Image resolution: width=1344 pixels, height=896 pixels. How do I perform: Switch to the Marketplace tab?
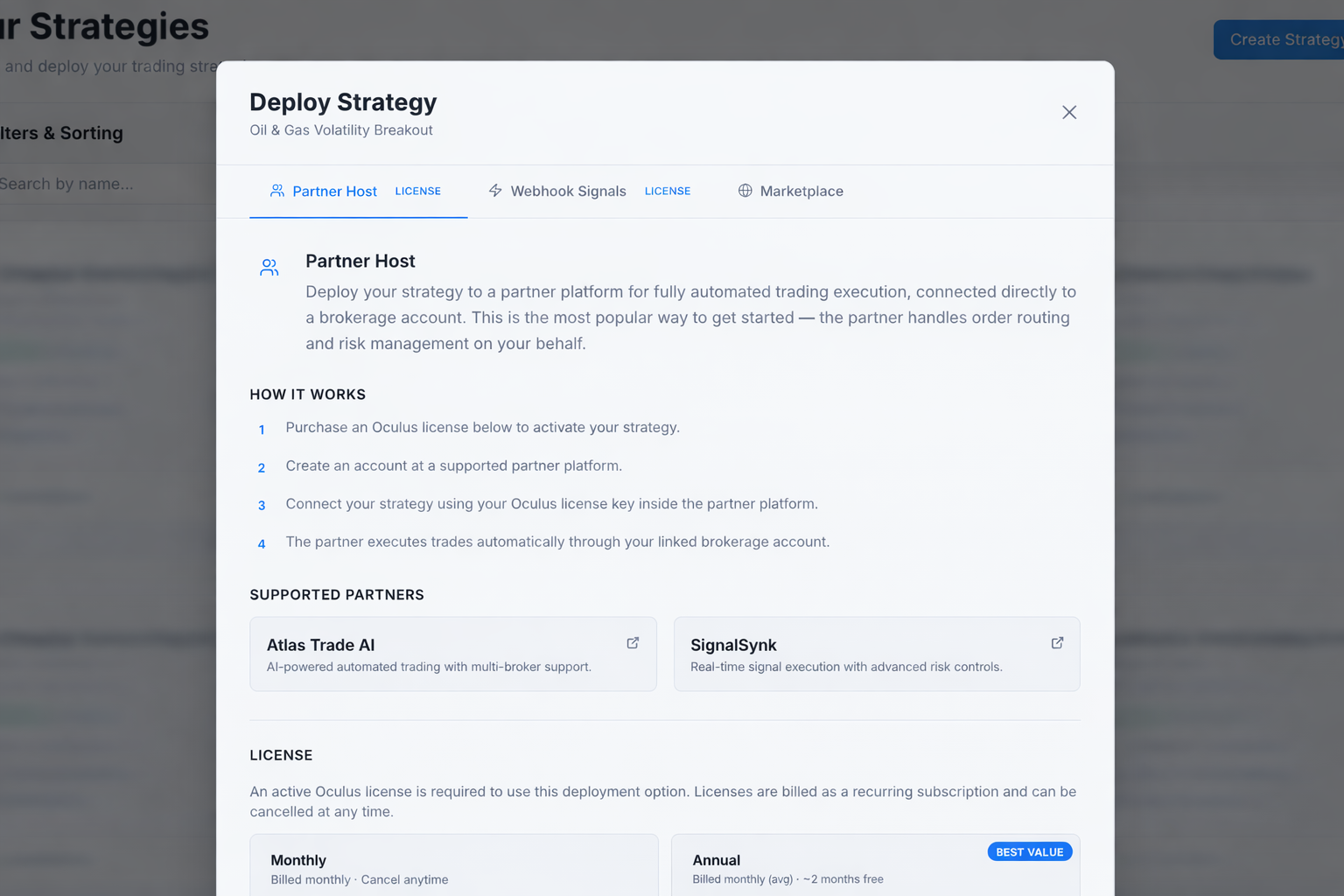(801, 192)
